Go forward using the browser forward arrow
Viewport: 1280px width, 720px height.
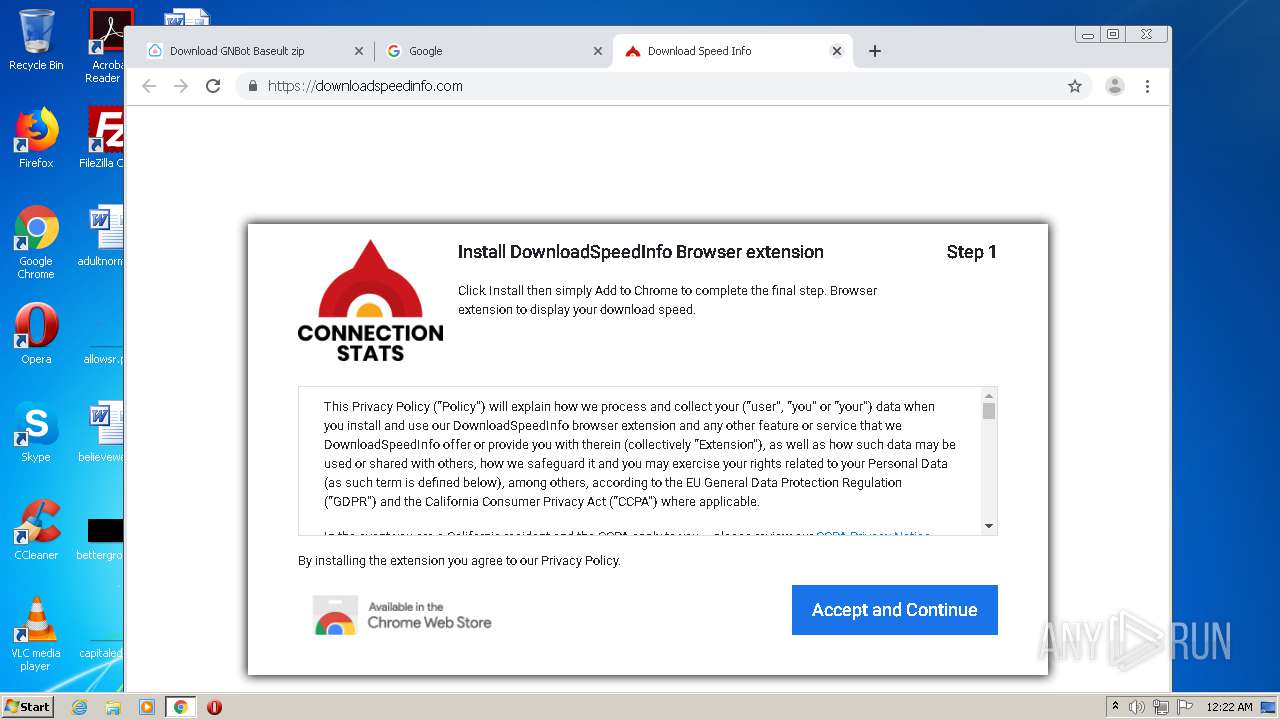181,86
